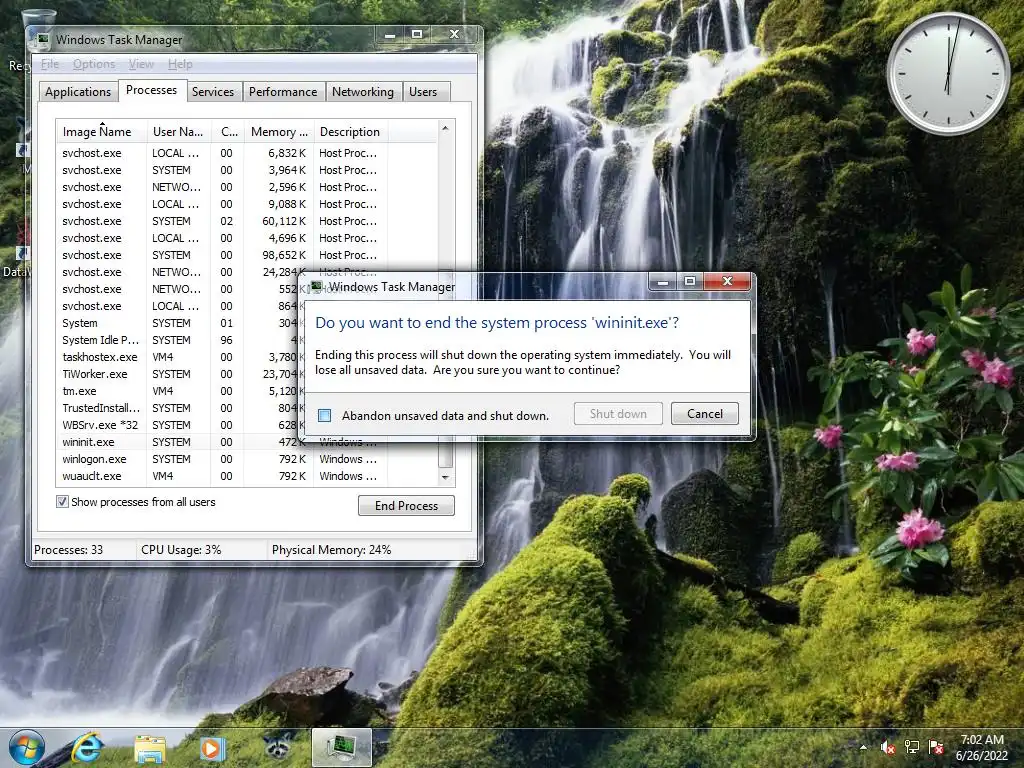Uncheck 'Show processes from all users'
1024x768 pixels.
coord(62,502)
